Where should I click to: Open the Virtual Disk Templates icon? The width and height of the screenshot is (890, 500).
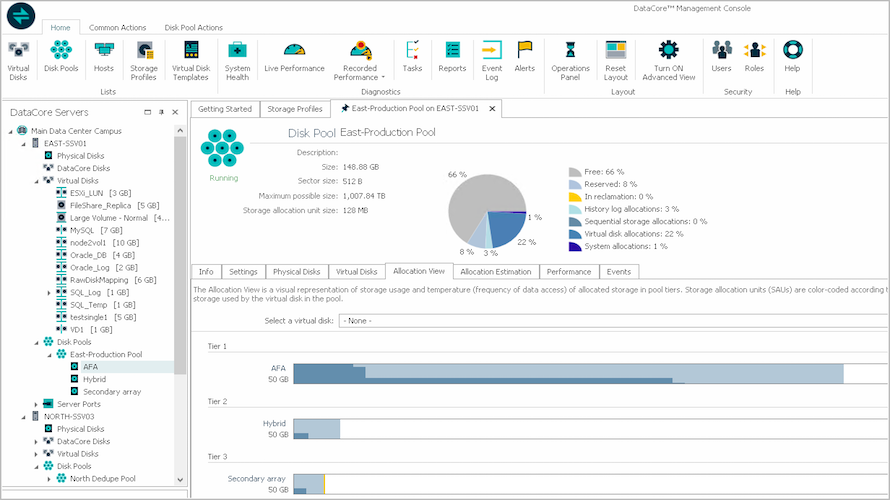coord(191,61)
